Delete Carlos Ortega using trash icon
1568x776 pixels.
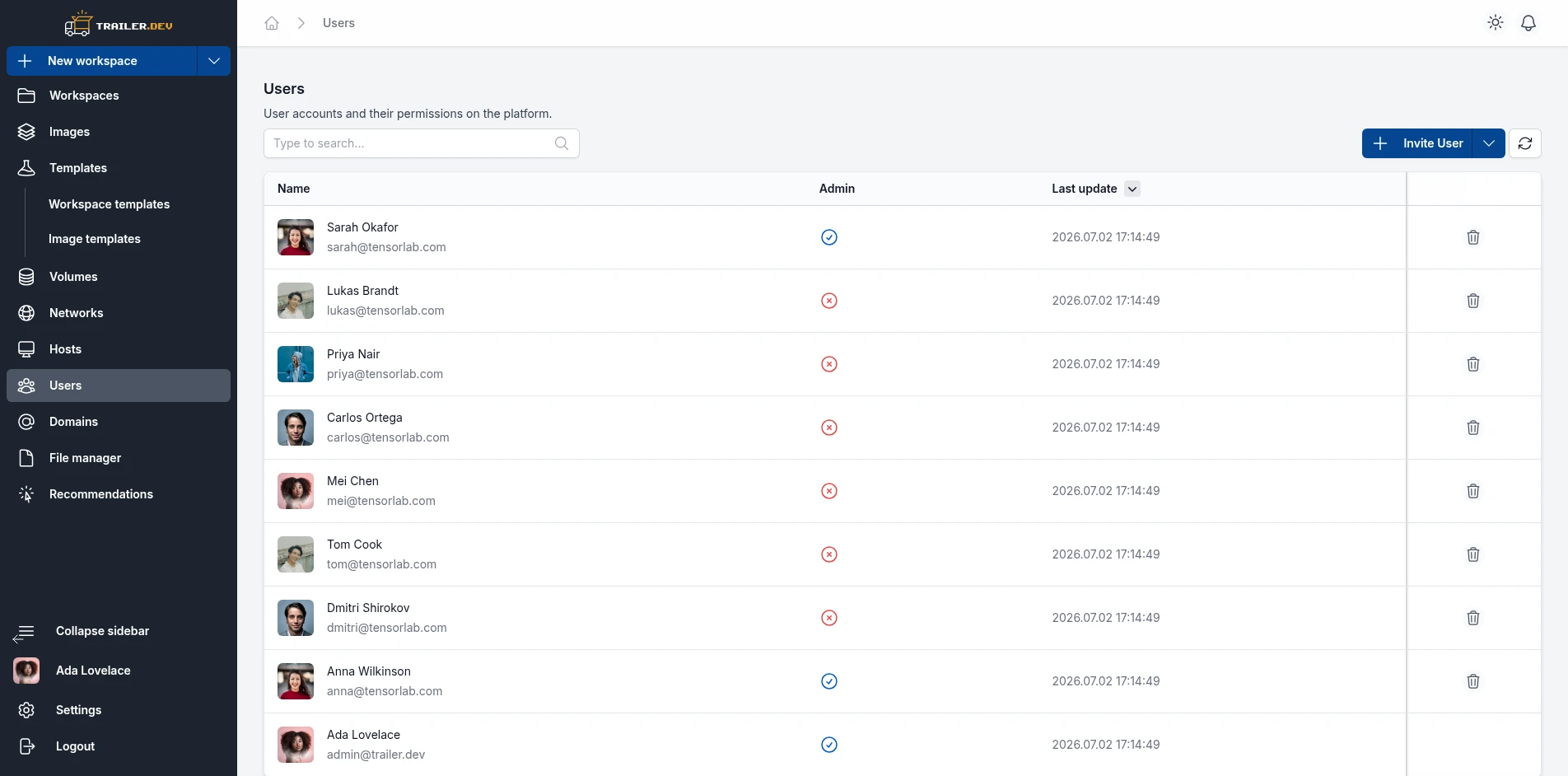click(x=1473, y=428)
